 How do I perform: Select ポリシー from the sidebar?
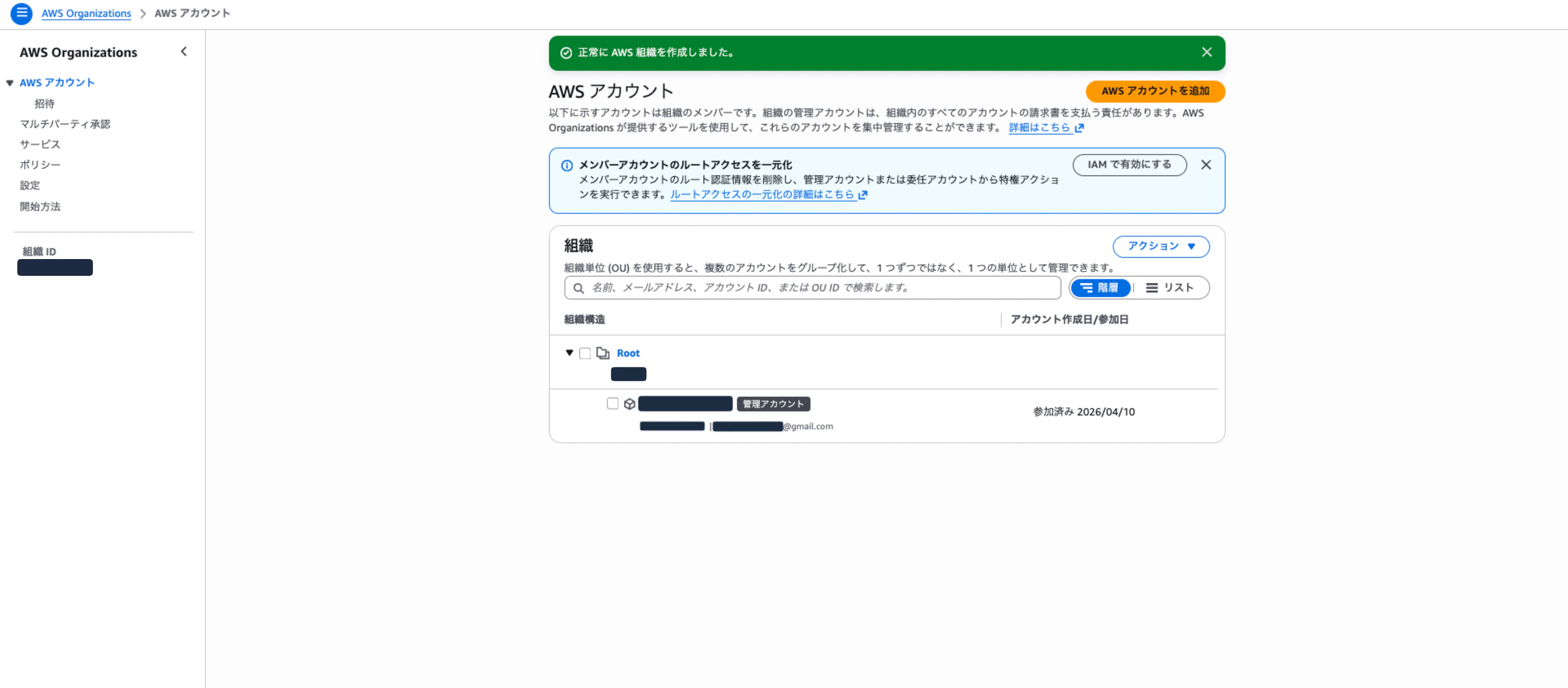pyautogui.click(x=40, y=164)
